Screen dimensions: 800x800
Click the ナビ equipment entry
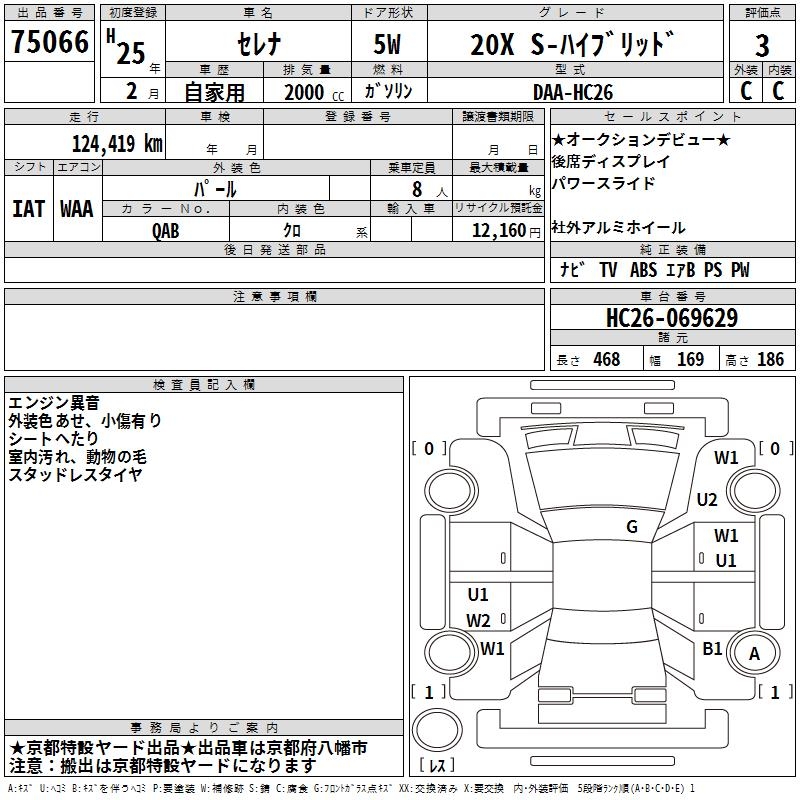[x=571, y=269]
